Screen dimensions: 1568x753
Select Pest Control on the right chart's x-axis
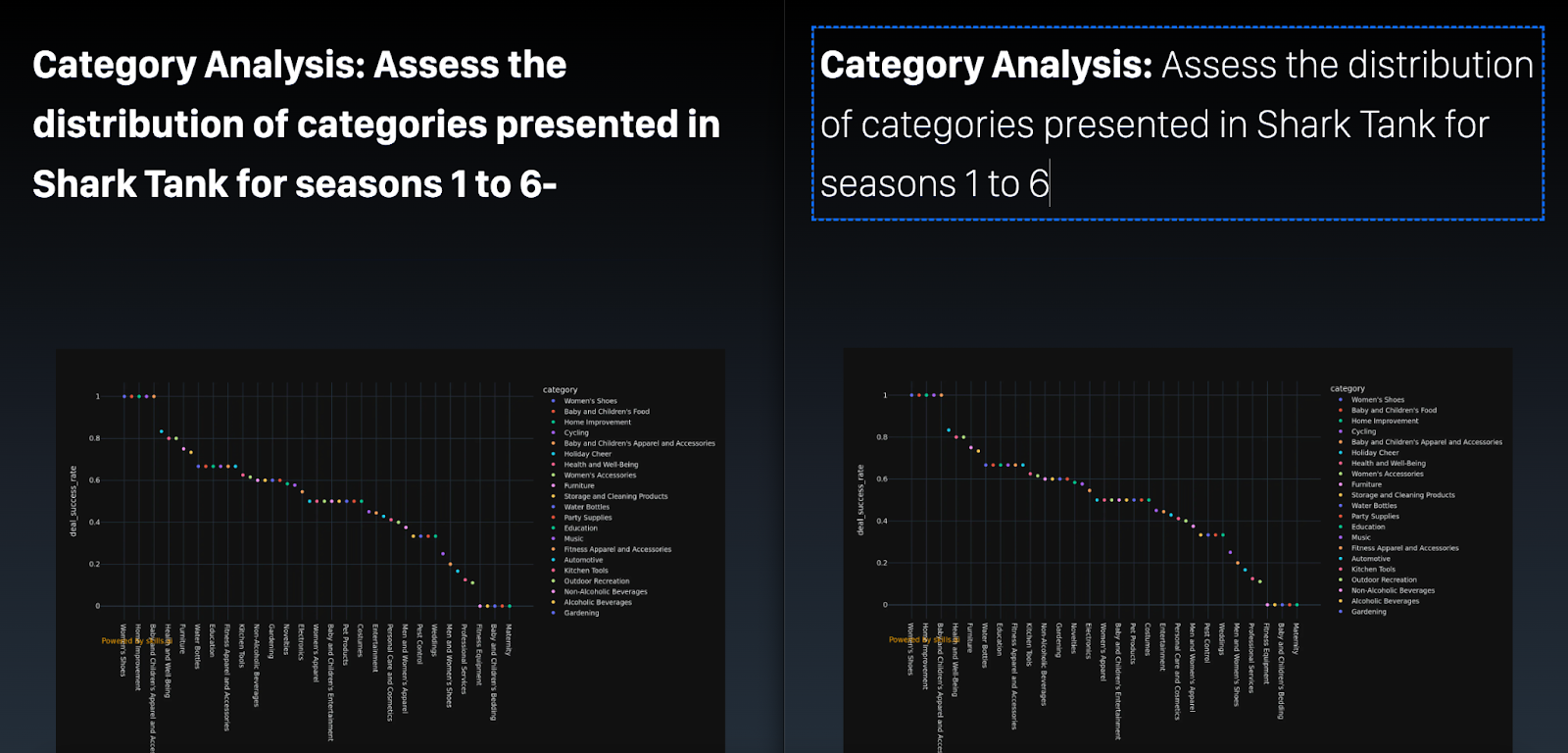(x=1206, y=642)
